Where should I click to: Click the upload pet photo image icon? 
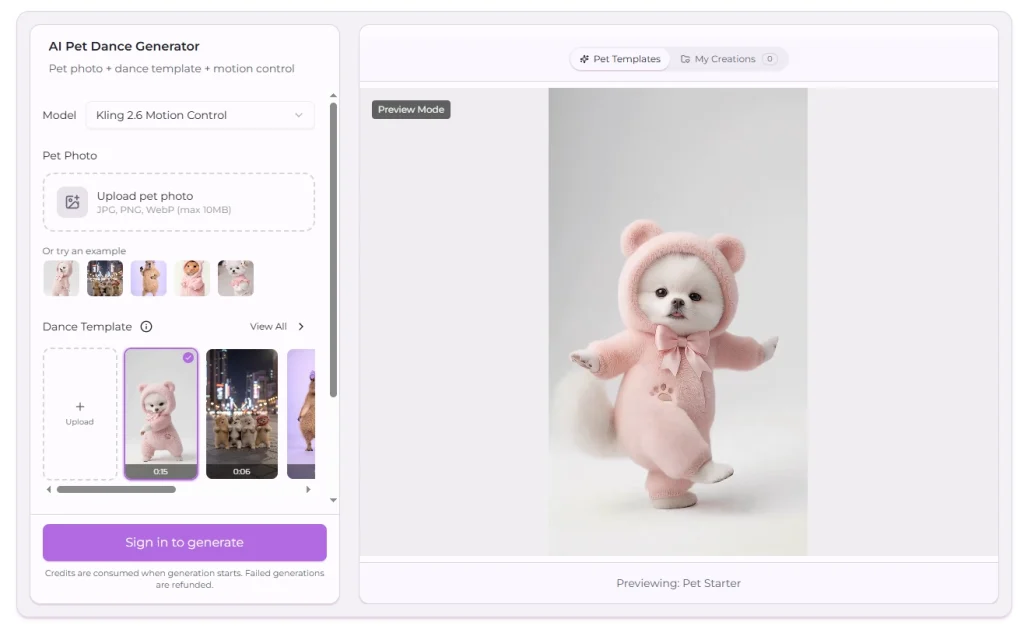[x=72, y=202]
